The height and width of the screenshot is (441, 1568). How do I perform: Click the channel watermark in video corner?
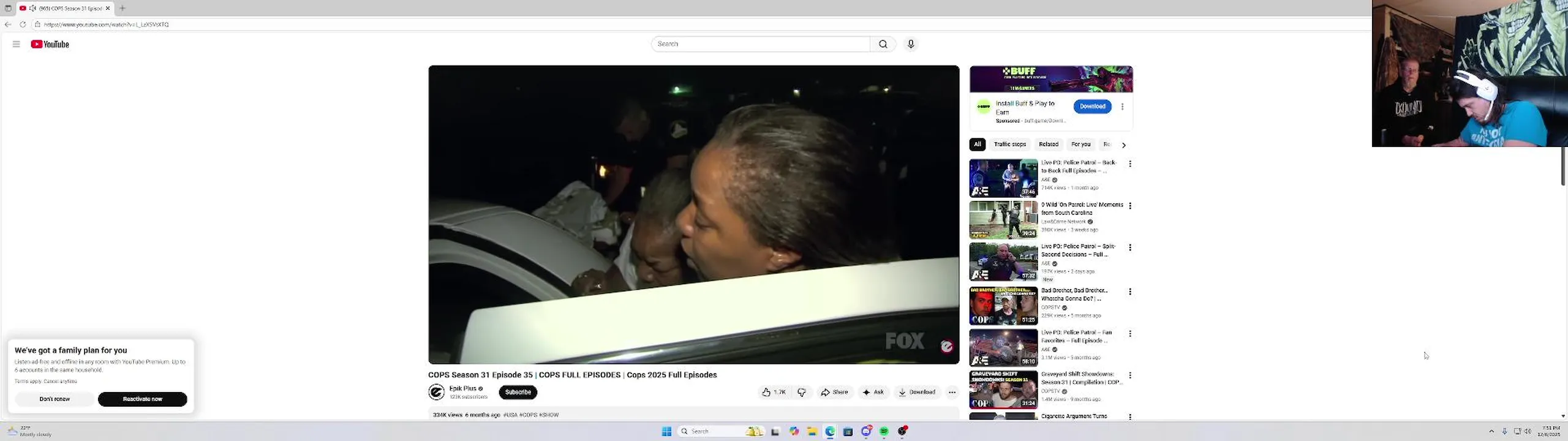click(946, 347)
